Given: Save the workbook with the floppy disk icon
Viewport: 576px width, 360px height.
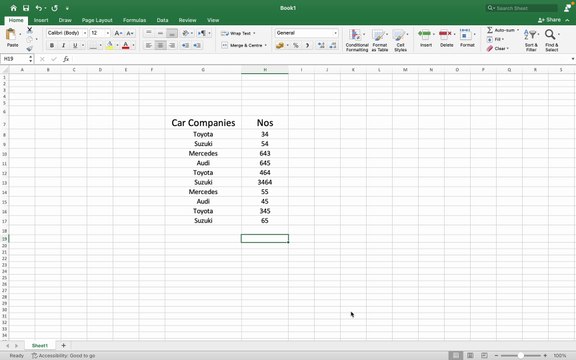Looking at the screenshot, I should click(26, 8).
